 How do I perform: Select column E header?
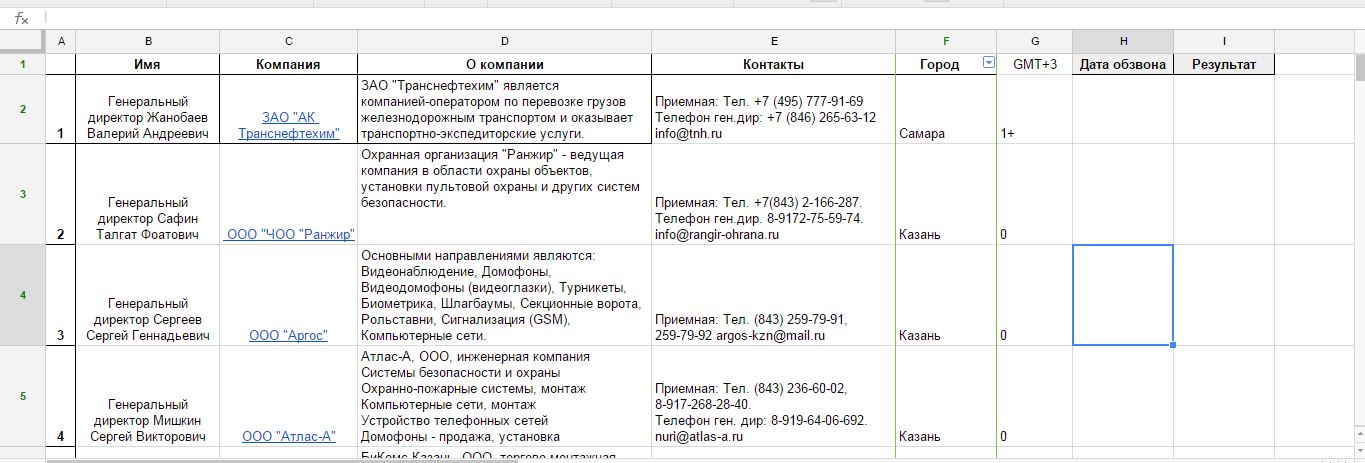tap(773, 41)
